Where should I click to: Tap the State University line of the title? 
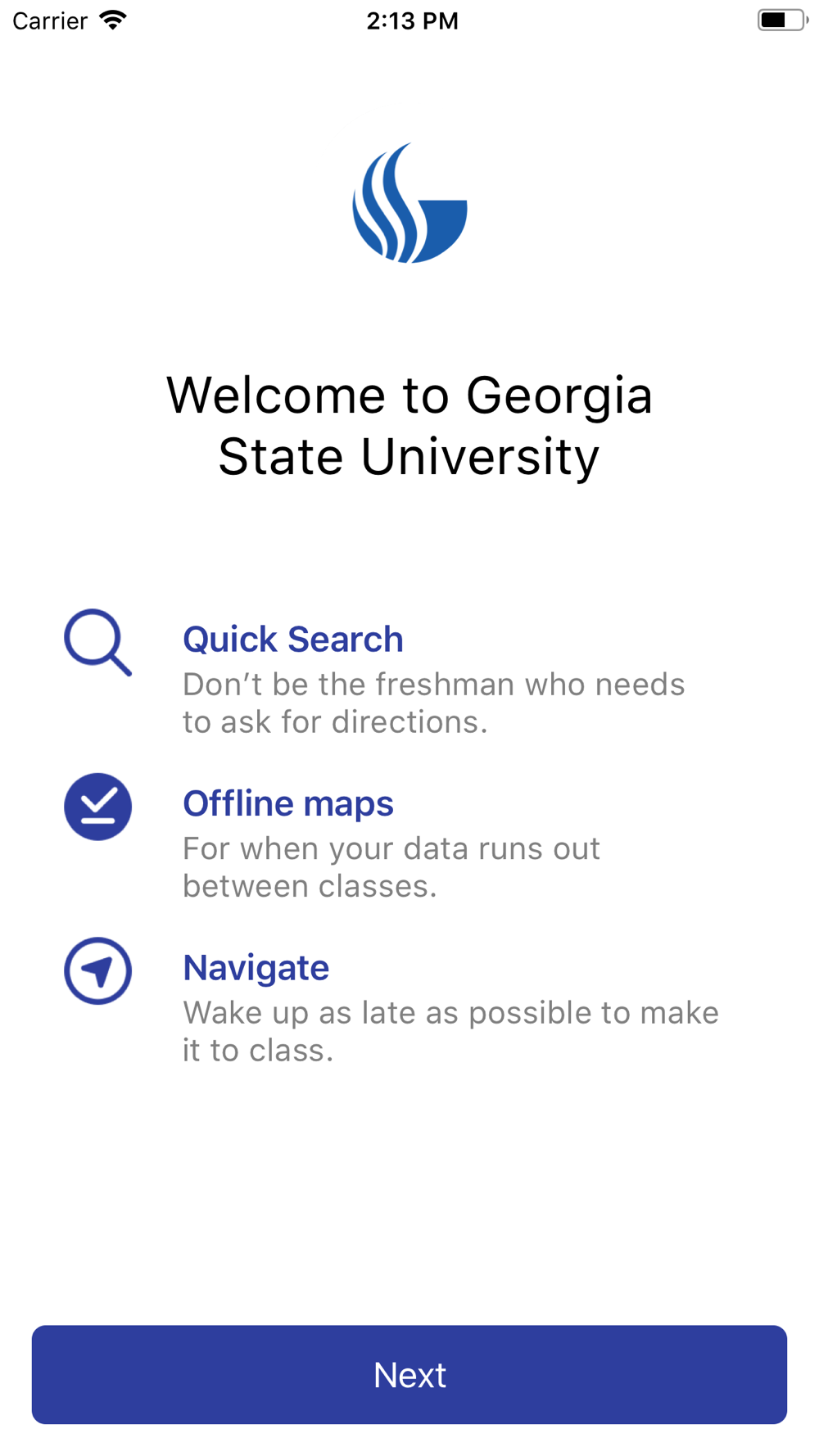(409, 456)
